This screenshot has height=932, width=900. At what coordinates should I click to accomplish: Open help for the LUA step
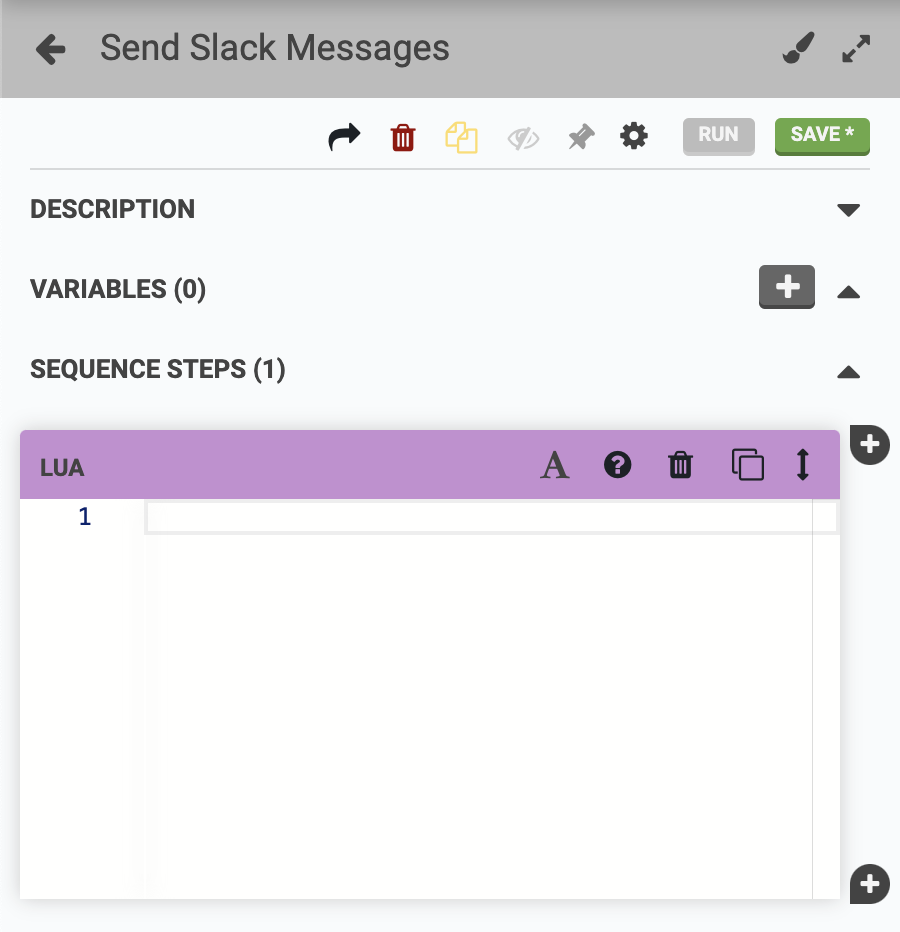[617, 464]
